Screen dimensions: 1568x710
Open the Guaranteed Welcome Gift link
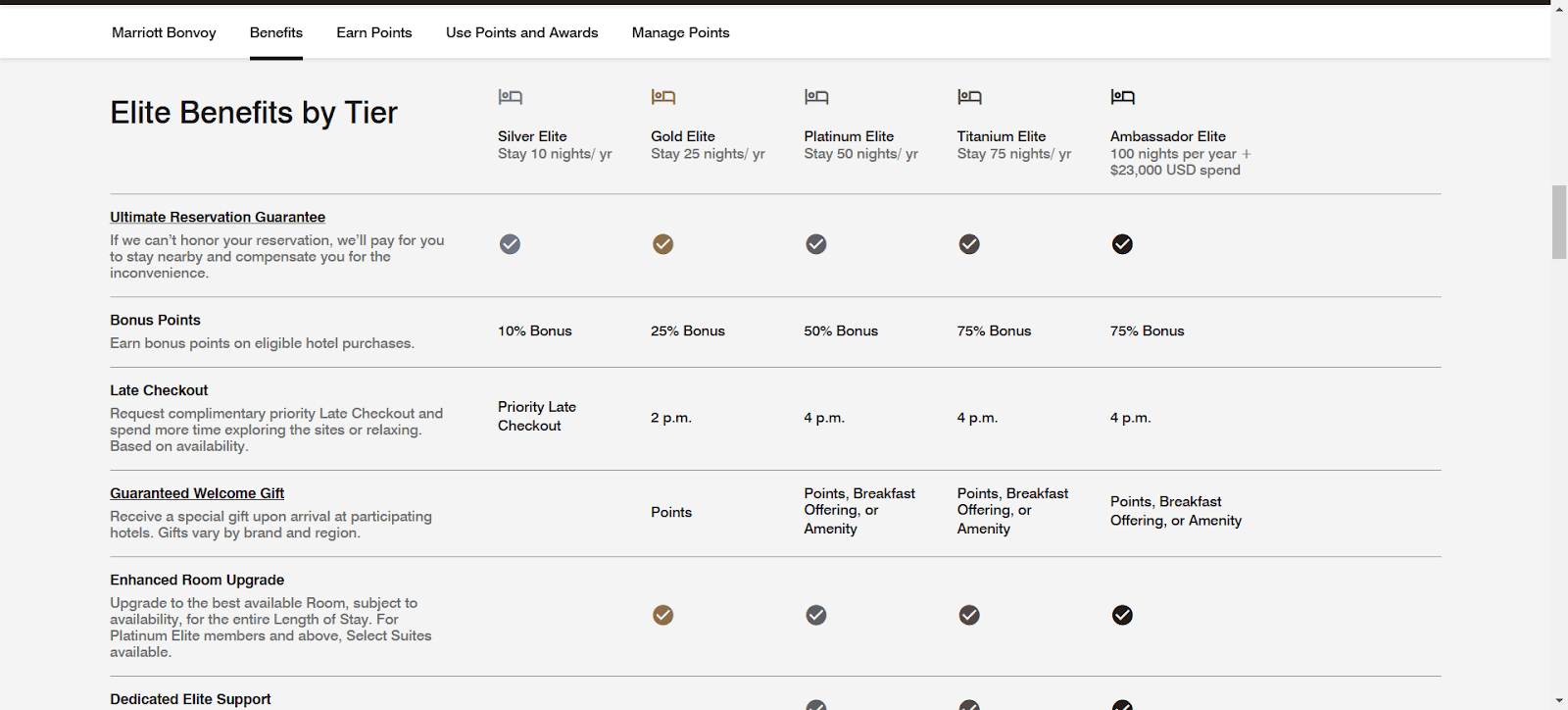point(197,493)
